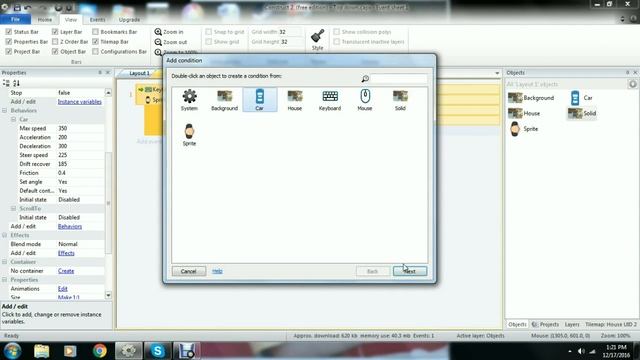The height and width of the screenshot is (360, 640).
Task: Toggle the Project Bar checkbox
Action: click(9, 51)
